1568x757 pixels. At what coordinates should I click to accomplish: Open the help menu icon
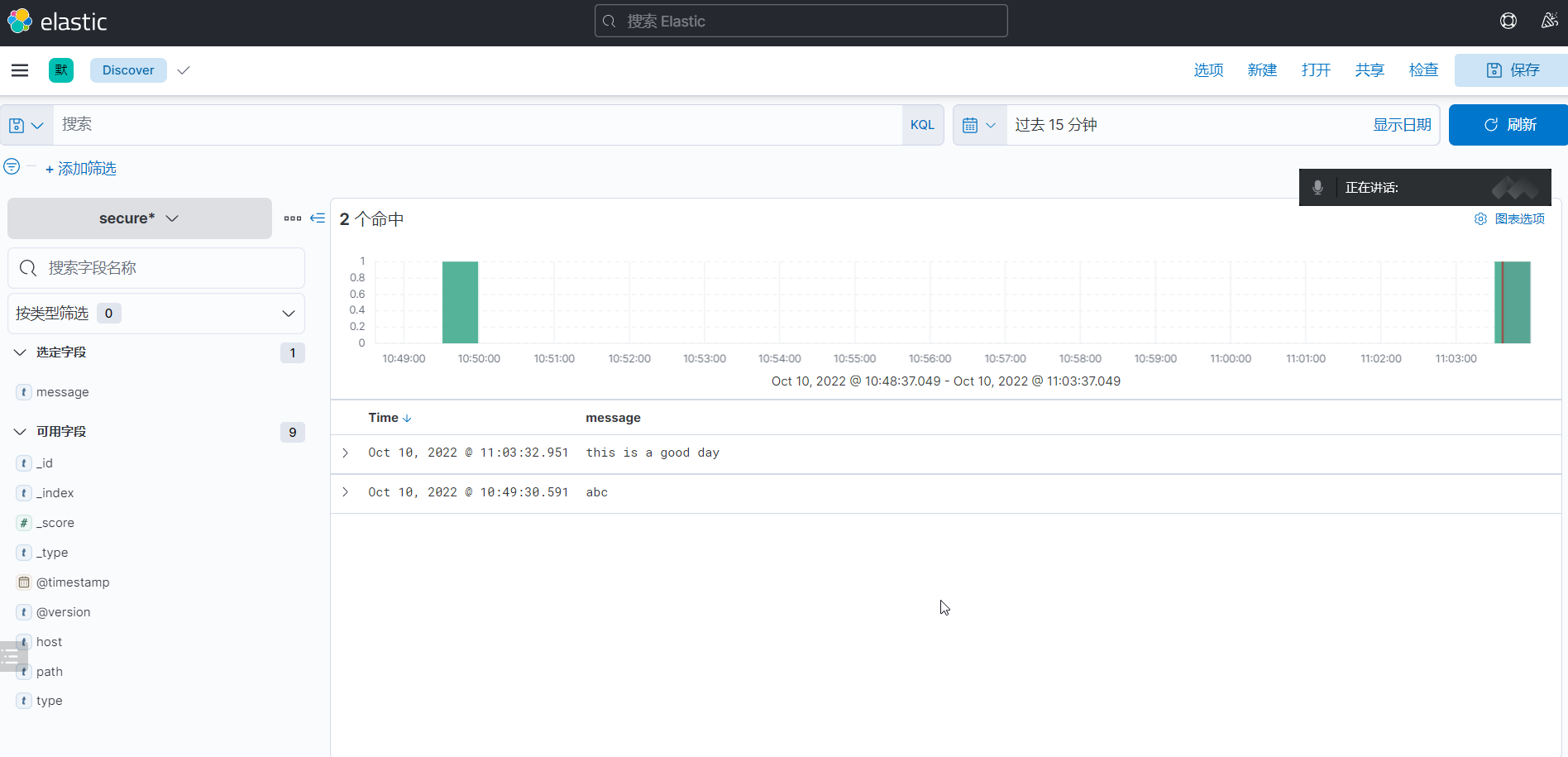(1508, 21)
